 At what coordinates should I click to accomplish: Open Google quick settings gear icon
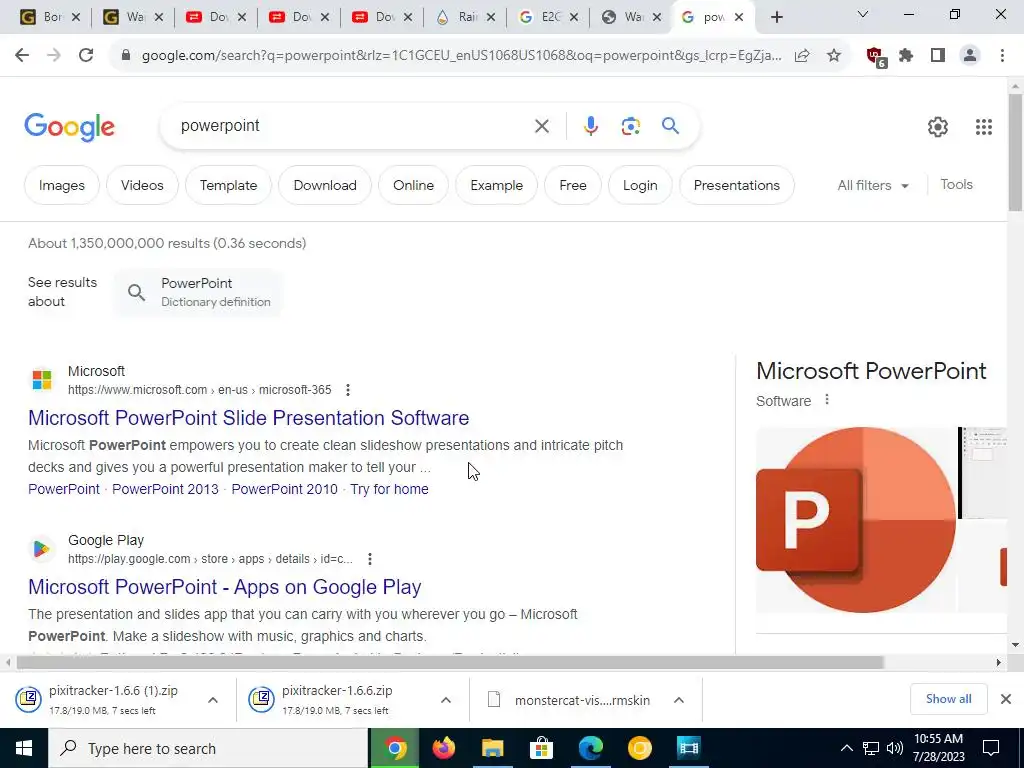938,127
